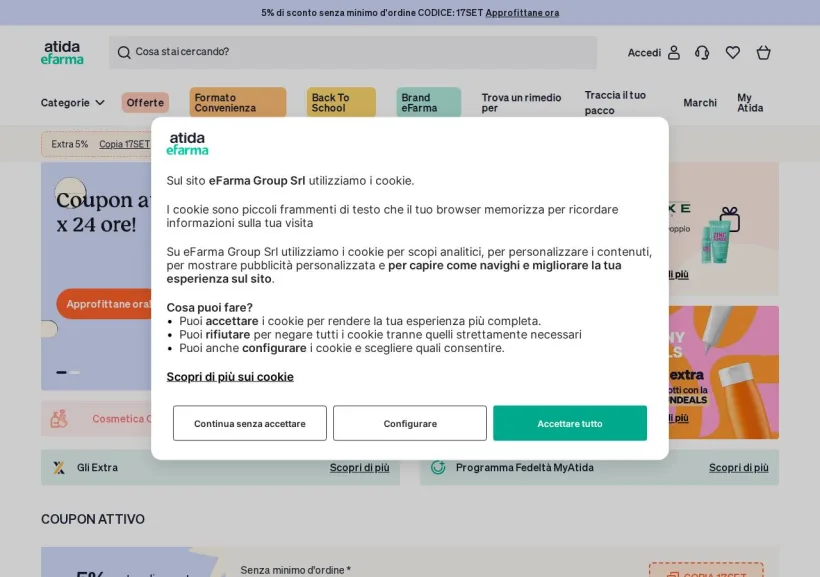Click the Atida eFarma header logo
The image size is (820, 577).
[x=62, y=52]
